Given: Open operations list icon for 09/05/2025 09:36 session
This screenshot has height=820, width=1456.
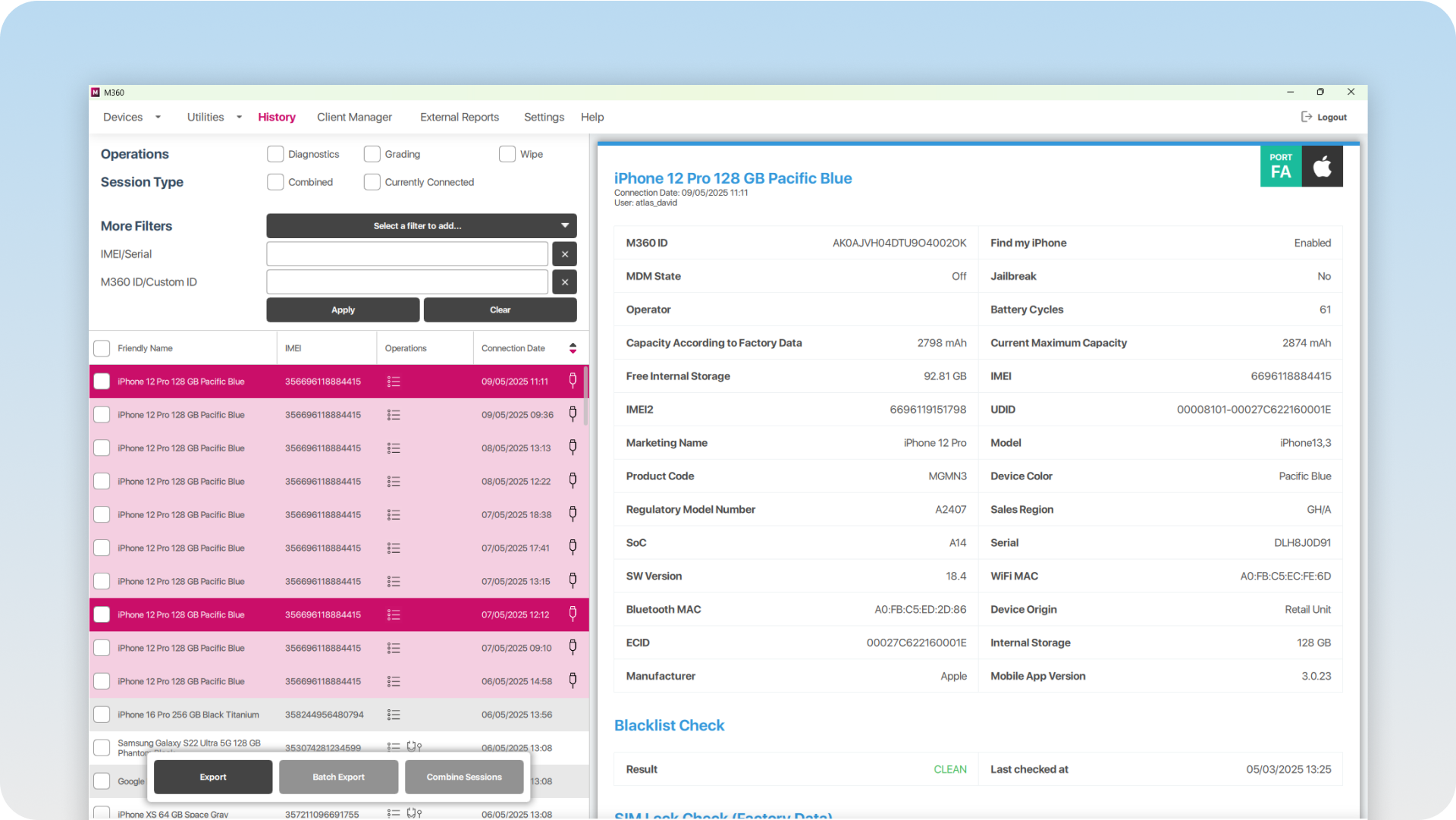Looking at the screenshot, I should click(x=394, y=415).
